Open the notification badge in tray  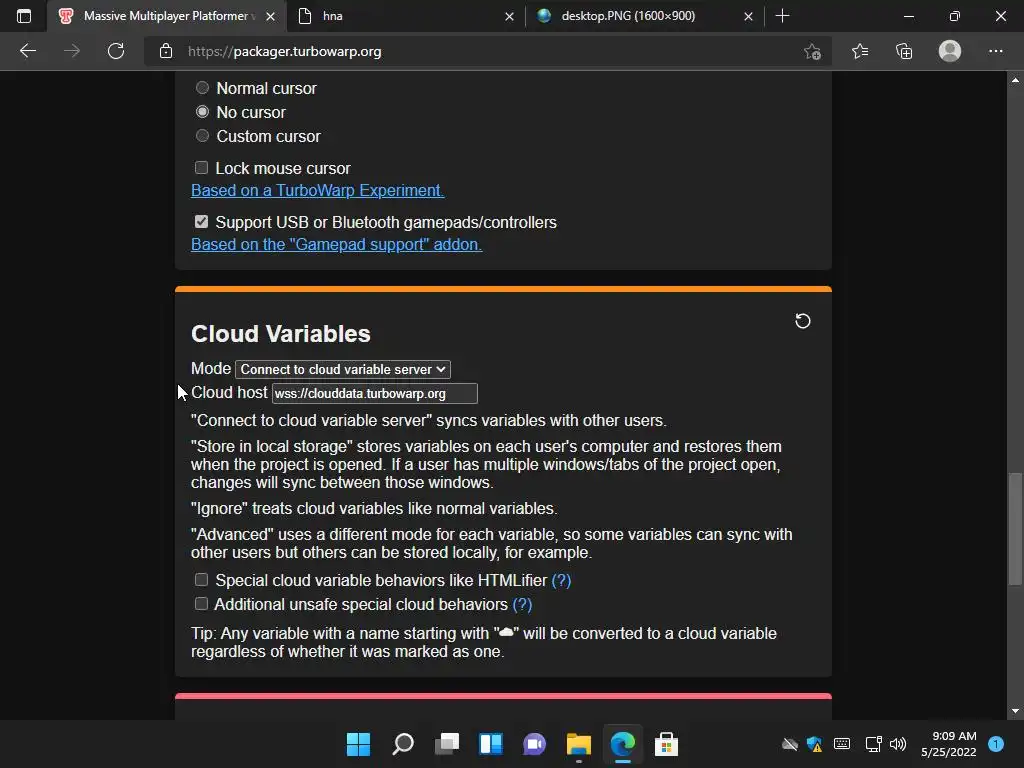[996, 744]
